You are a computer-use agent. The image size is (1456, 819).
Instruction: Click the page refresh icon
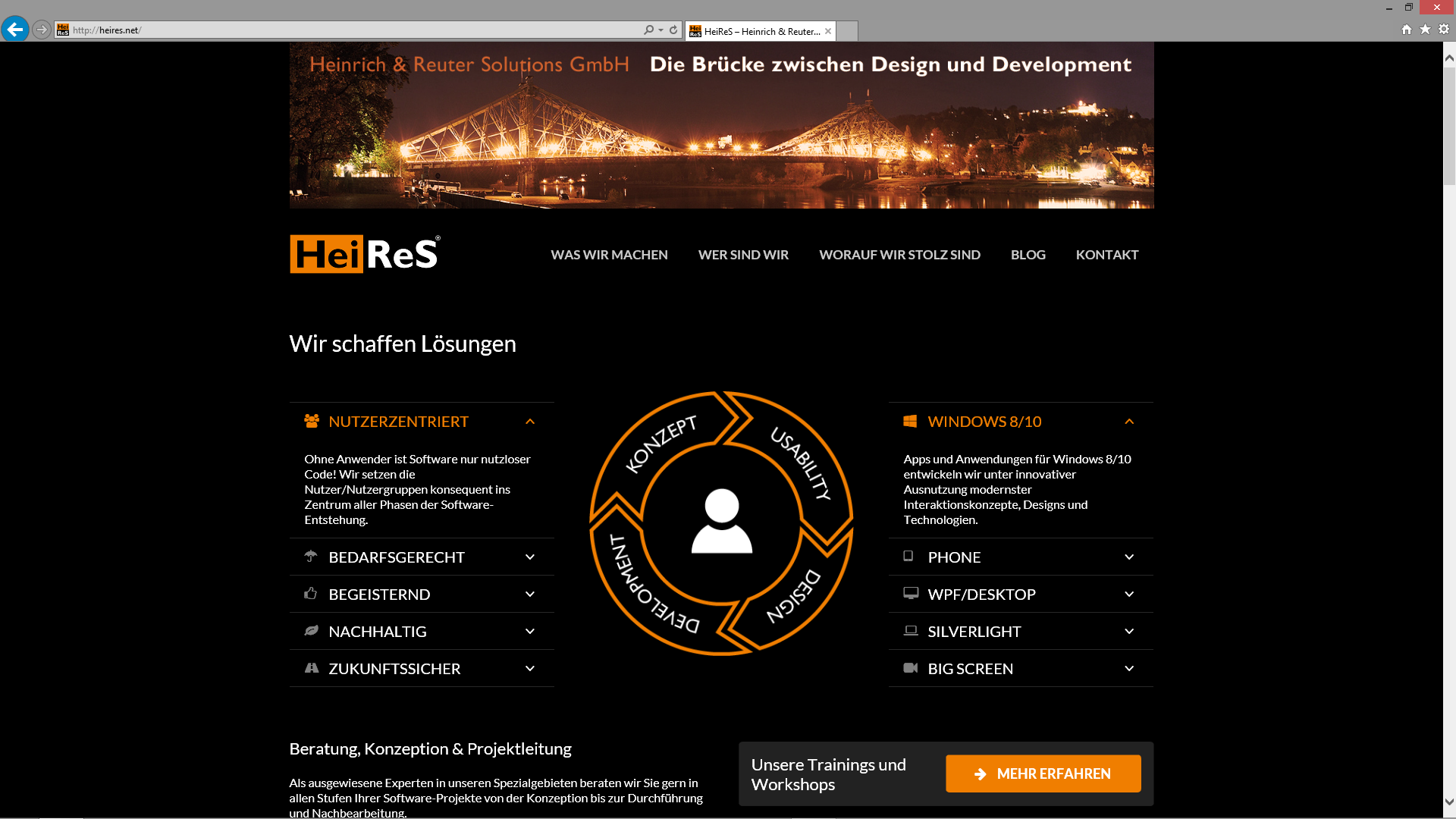coord(673,30)
